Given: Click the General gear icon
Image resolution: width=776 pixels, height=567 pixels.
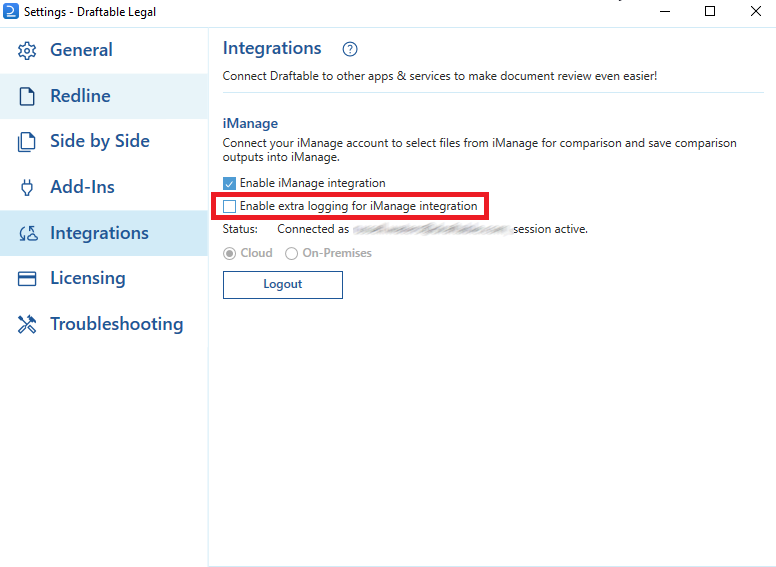Looking at the screenshot, I should (x=27, y=50).
